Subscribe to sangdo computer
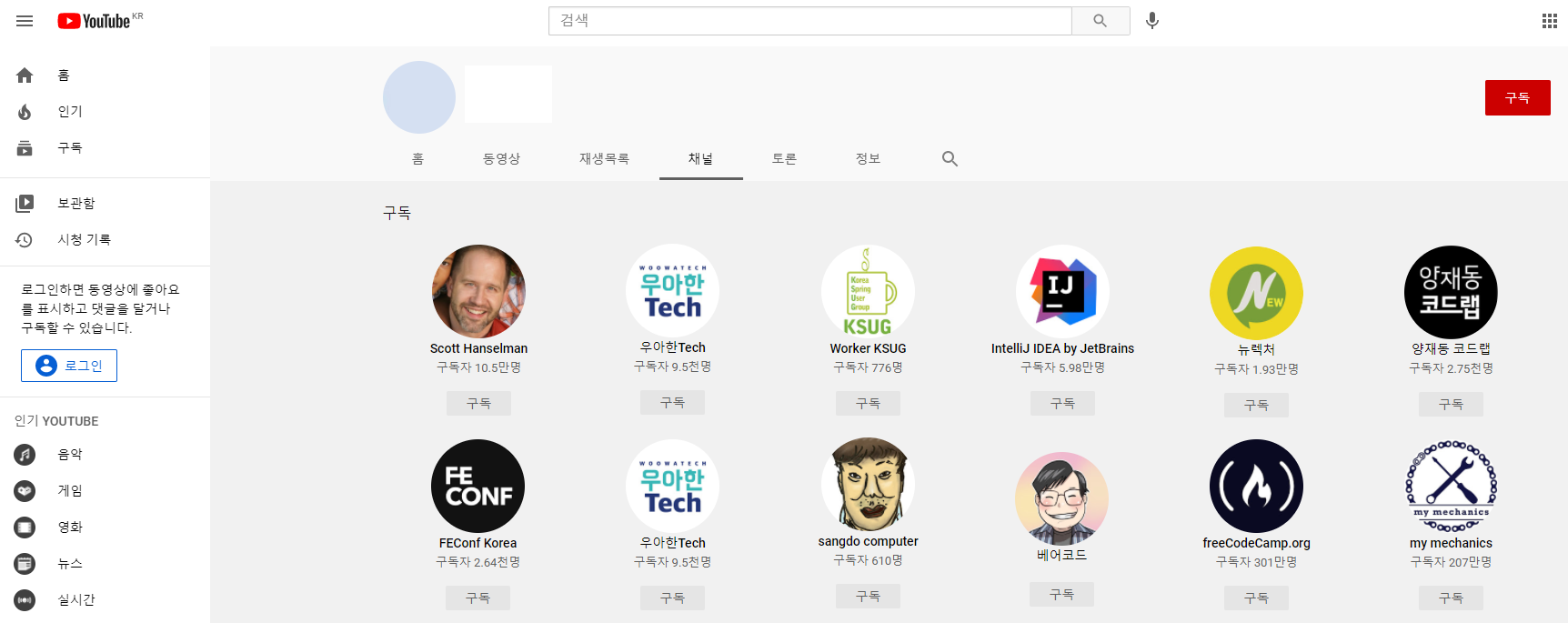This screenshot has width=1568, height=623. (868, 597)
